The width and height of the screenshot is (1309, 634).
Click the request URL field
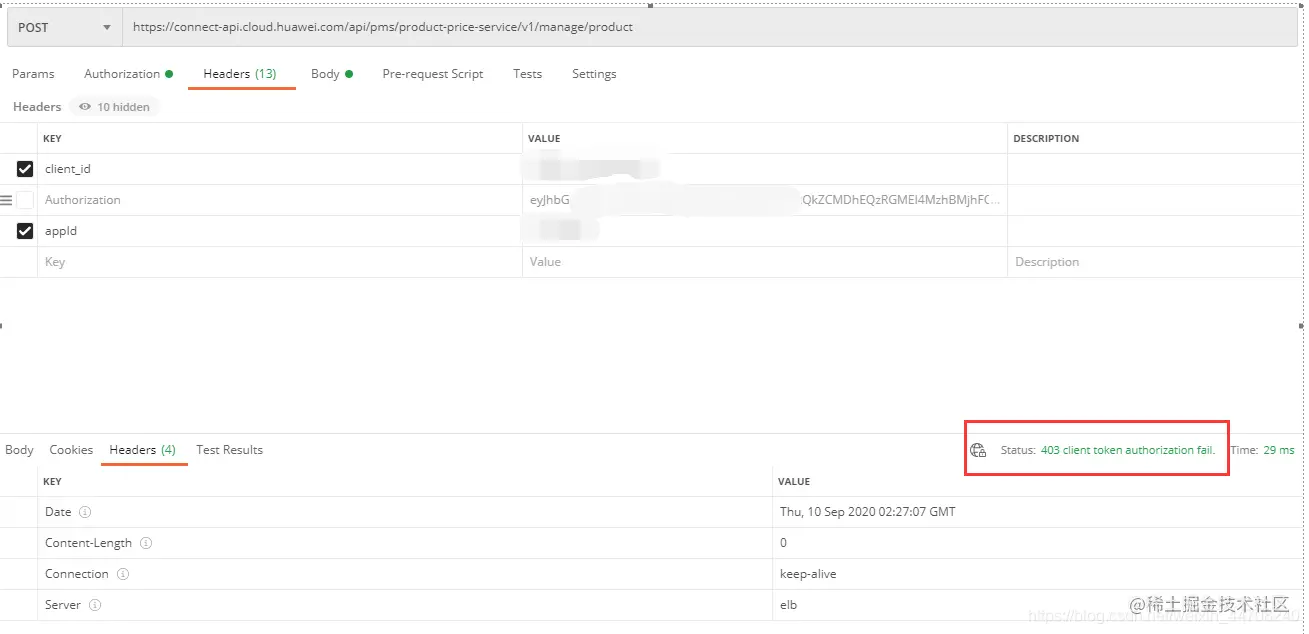coord(710,28)
